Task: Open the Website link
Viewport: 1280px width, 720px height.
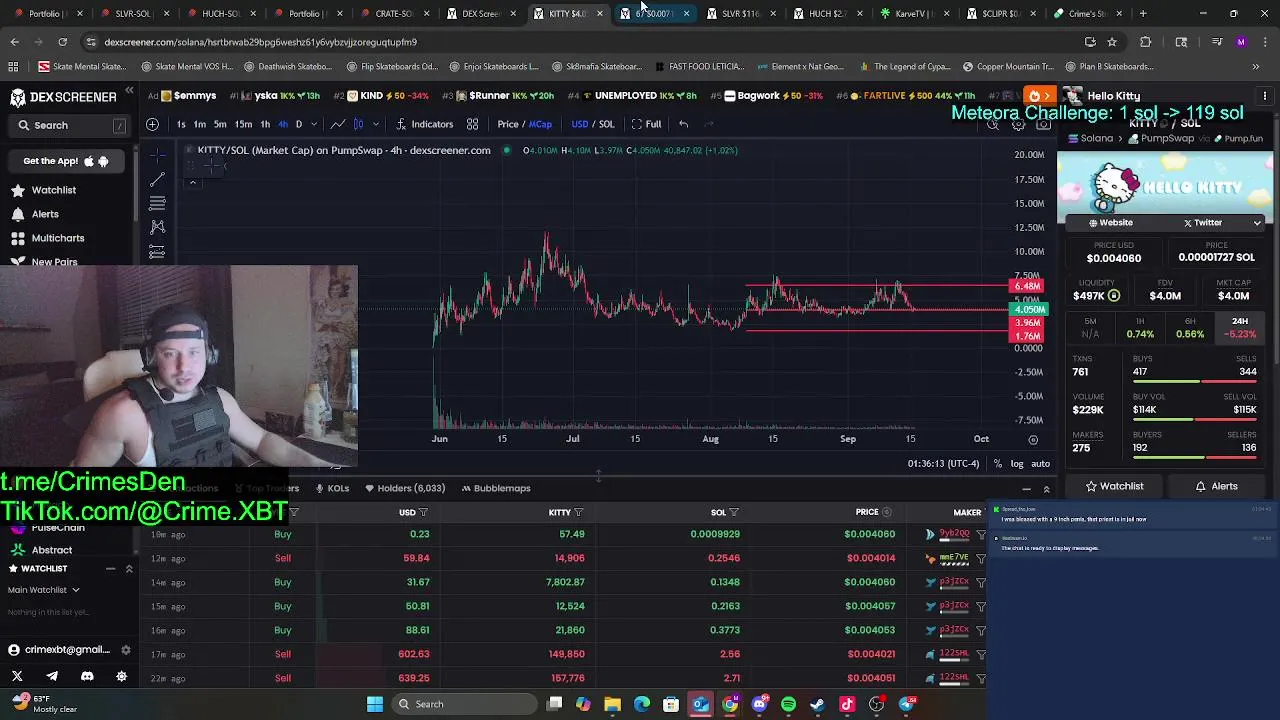Action: click(1111, 223)
